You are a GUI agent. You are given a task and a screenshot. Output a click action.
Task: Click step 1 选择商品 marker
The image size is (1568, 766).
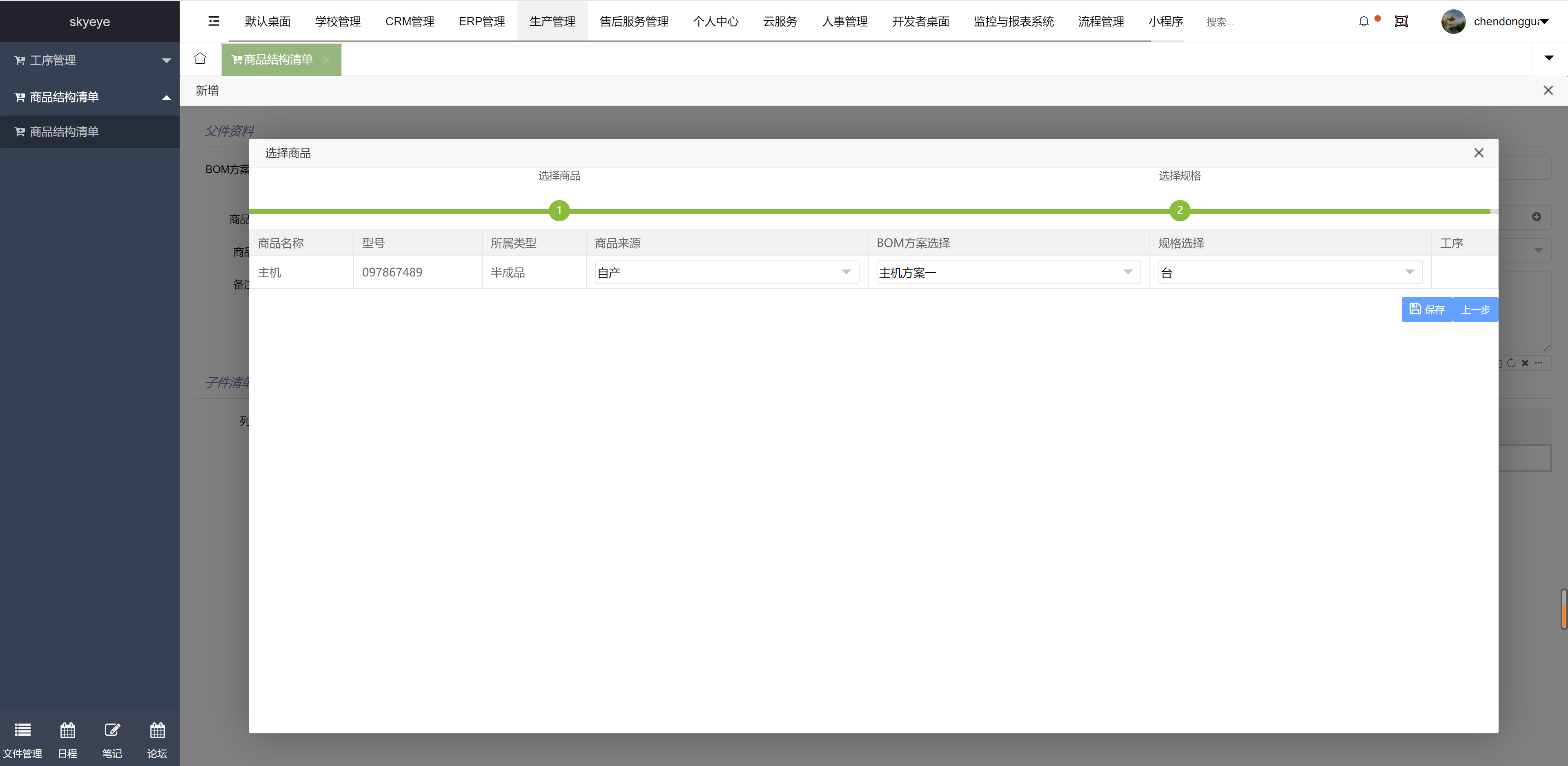click(559, 210)
